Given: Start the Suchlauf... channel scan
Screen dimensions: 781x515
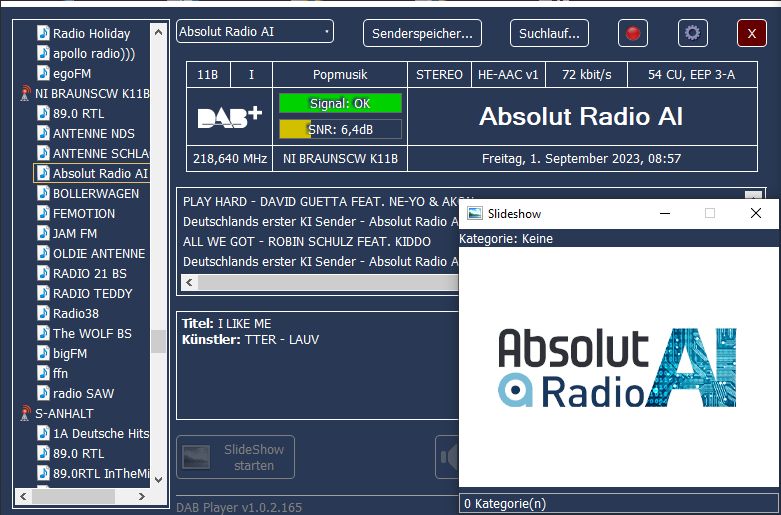Looking at the screenshot, I should click(549, 33).
